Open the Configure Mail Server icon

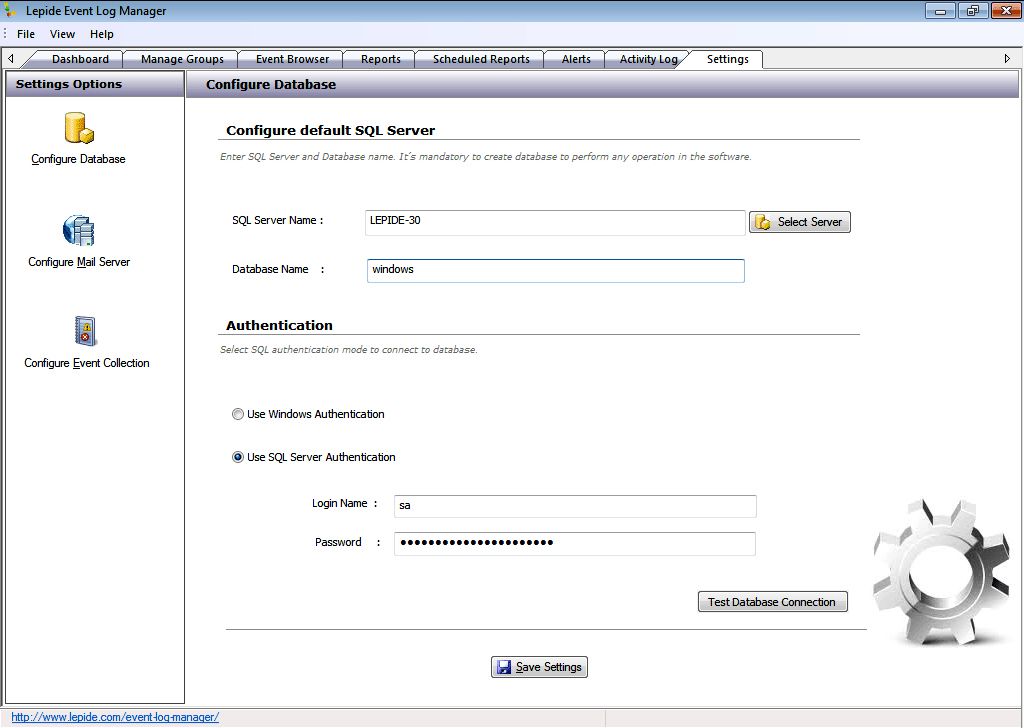pyautogui.click(x=79, y=230)
